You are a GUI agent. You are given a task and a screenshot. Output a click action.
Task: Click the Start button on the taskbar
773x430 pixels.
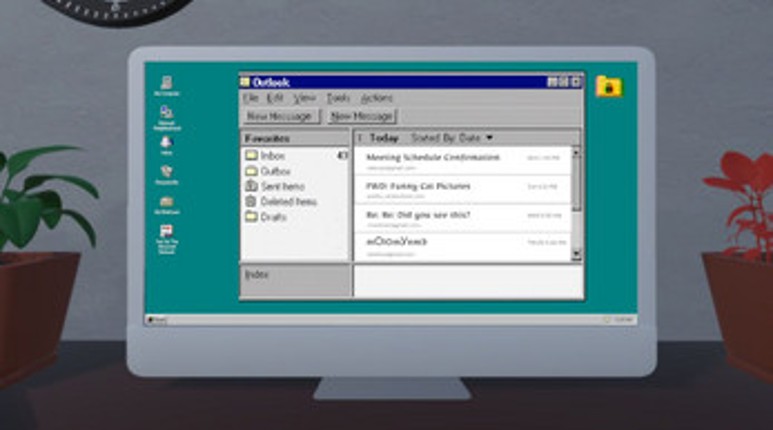157,319
